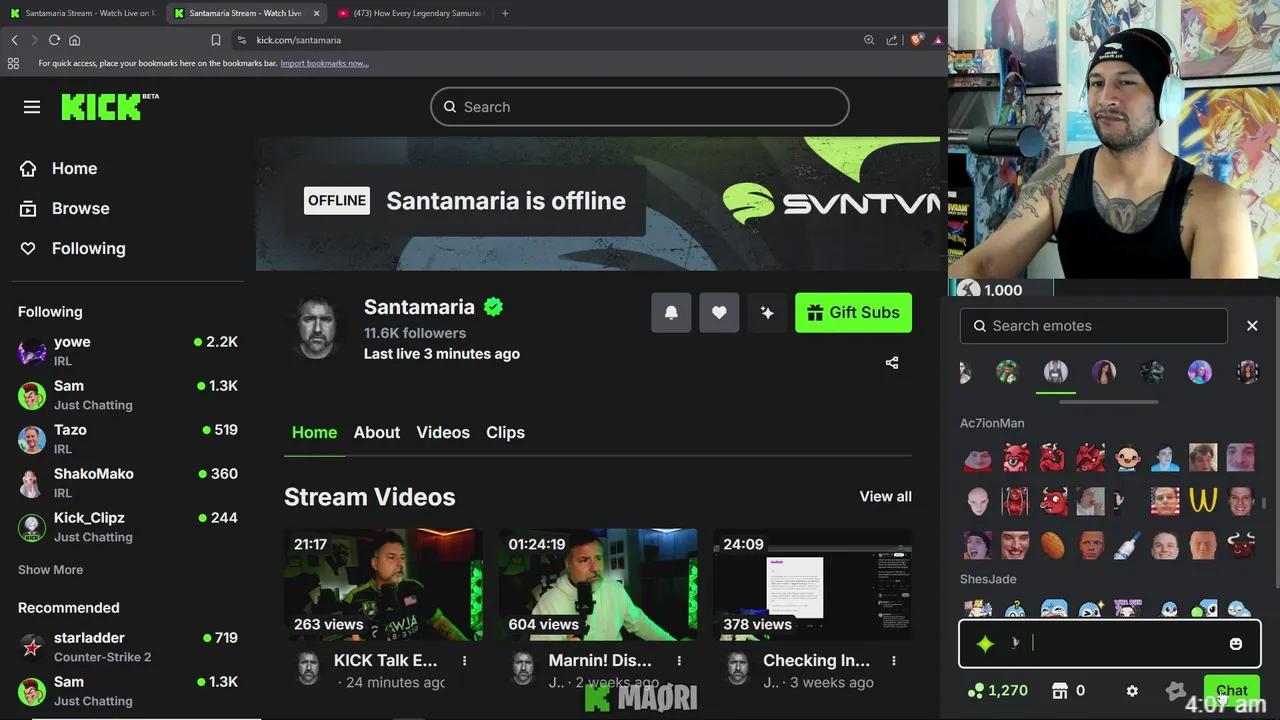The image size is (1280, 720).
Task: Click the heart follow button
Action: click(719, 313)
